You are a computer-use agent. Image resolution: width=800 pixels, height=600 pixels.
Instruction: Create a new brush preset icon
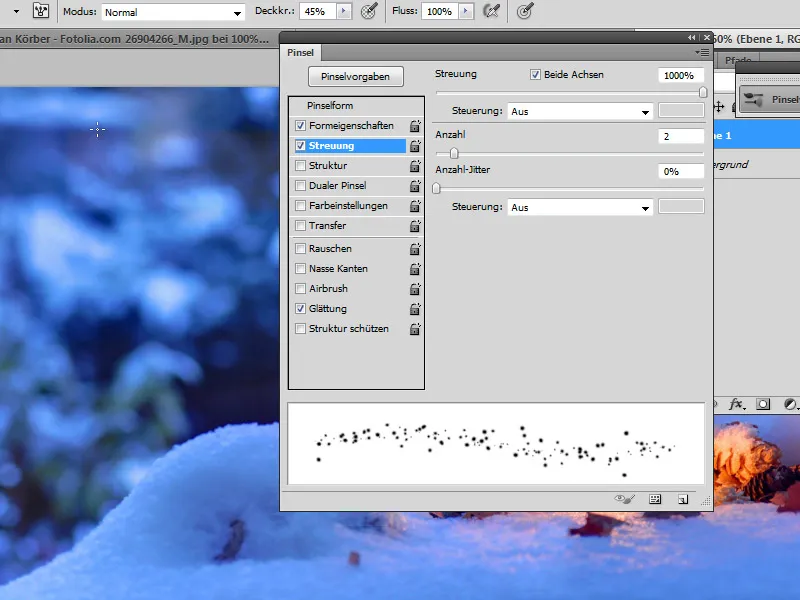[x=683, y=499]
